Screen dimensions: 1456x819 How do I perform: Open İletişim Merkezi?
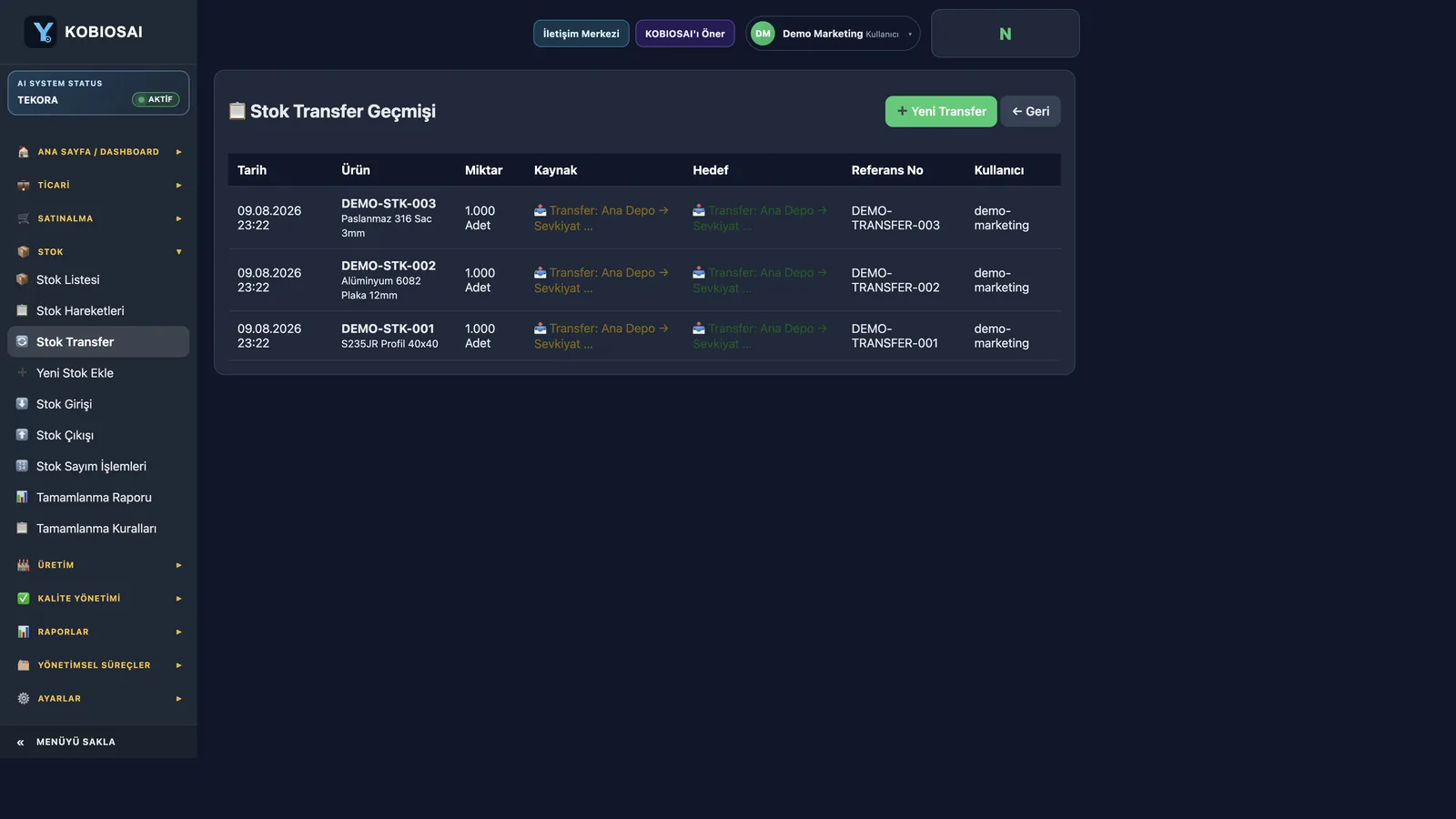tap(581, 34)
